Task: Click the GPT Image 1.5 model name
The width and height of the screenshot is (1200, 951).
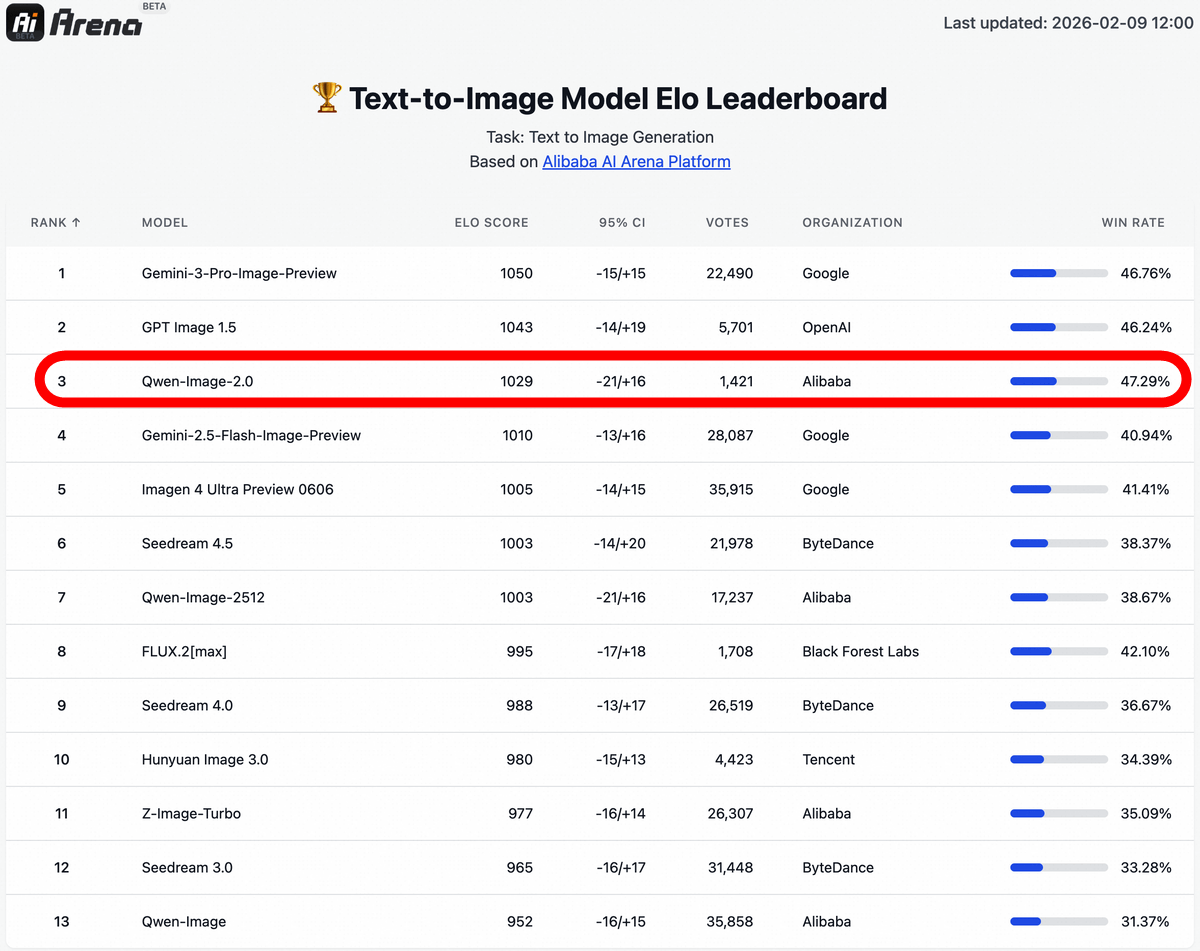Action: (x=189, y=327)
